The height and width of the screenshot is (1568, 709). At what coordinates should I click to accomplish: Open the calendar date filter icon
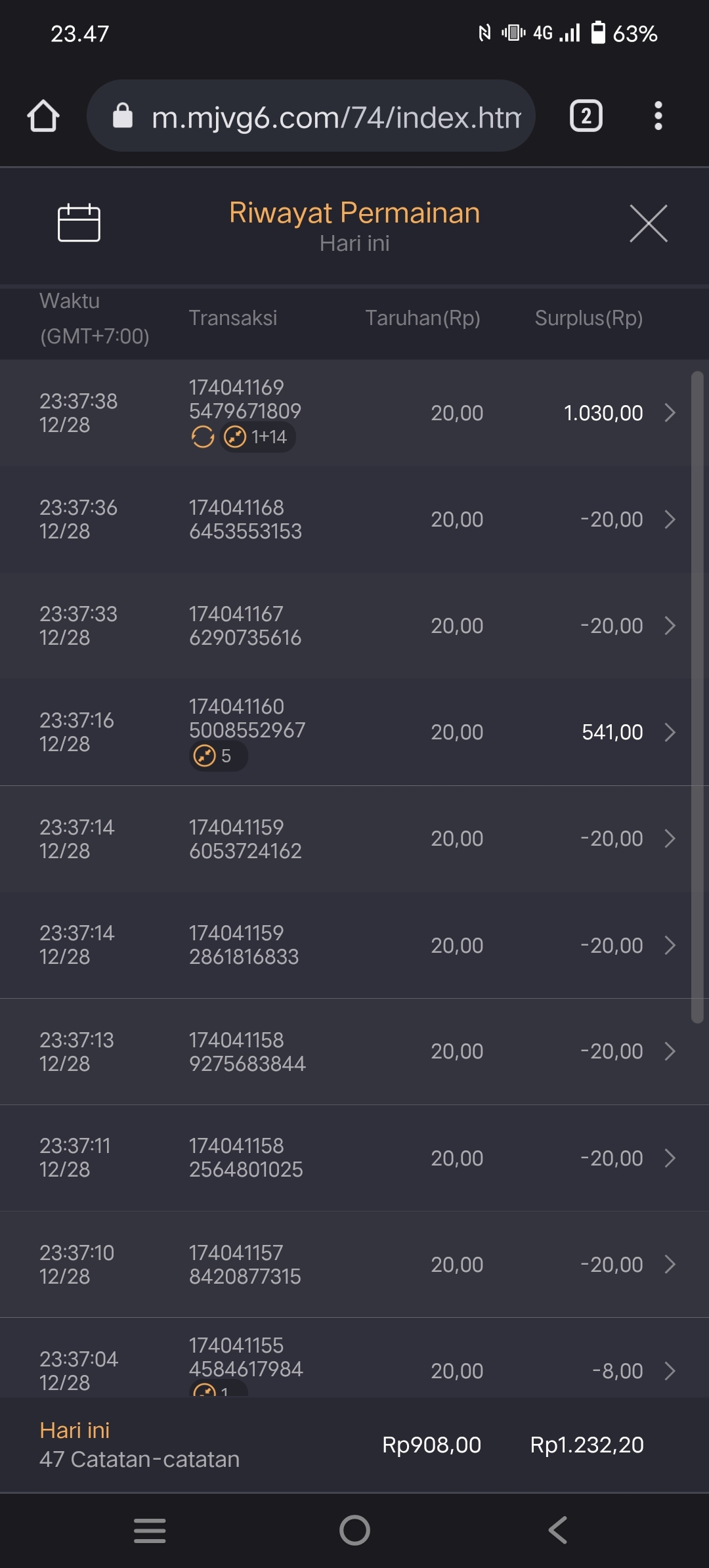pyautogui.click(x=79, y=223)
